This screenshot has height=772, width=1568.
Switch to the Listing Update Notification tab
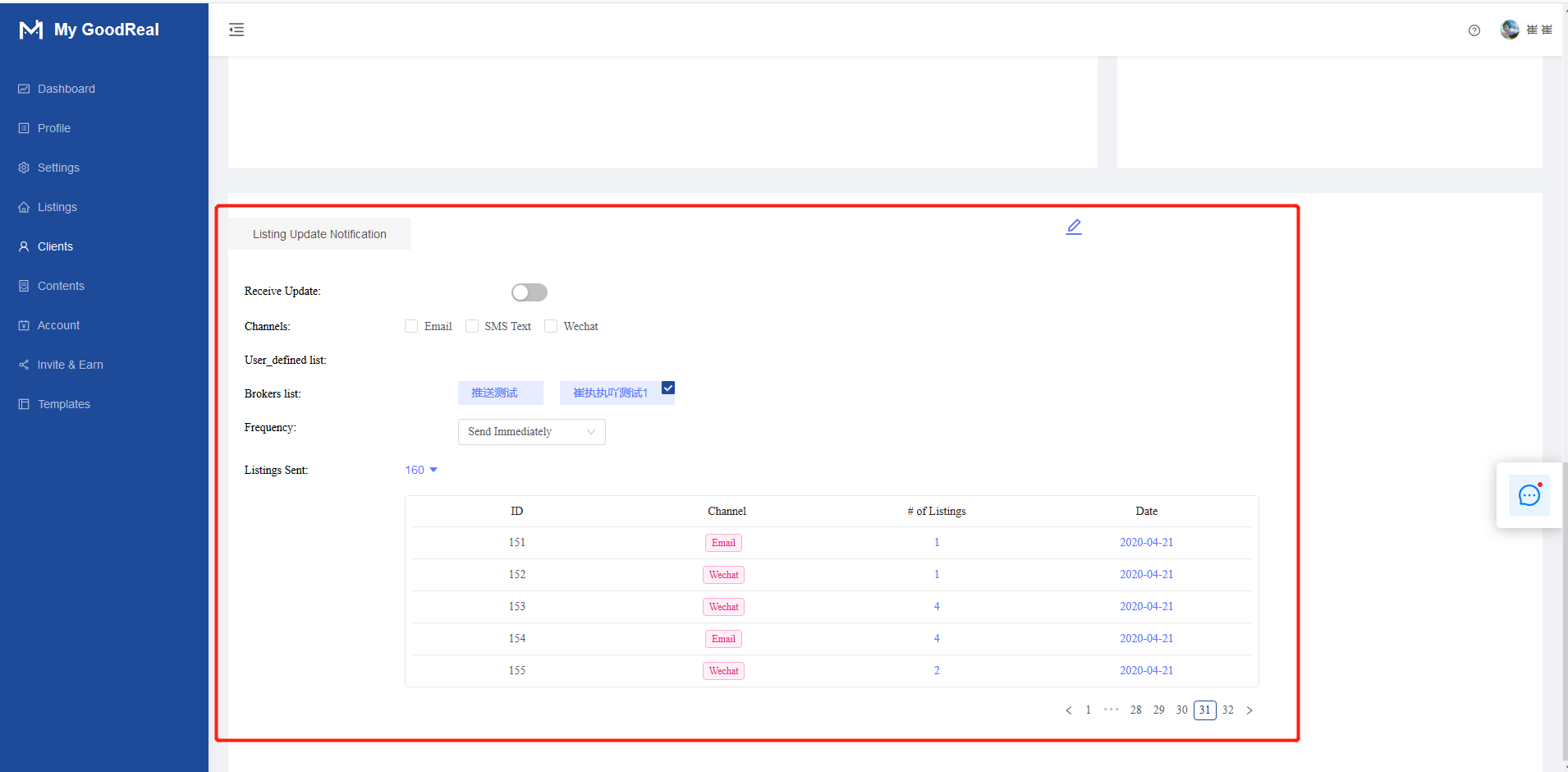(319, 233)
